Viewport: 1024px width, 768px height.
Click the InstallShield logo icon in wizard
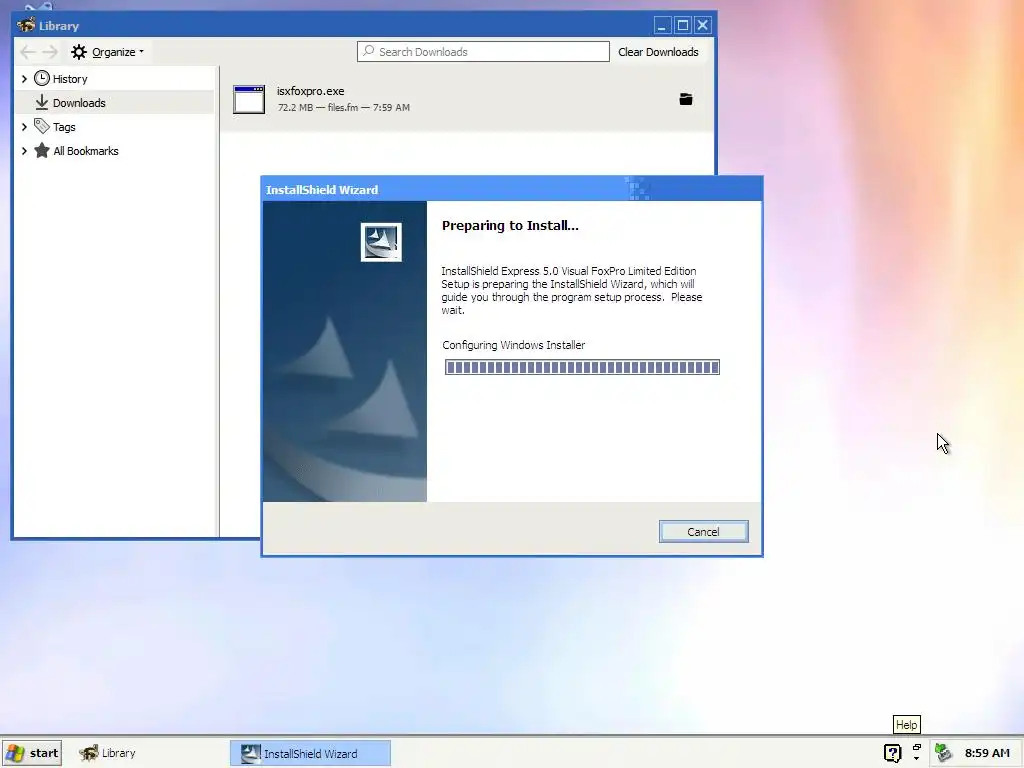[x=381, y=242]
